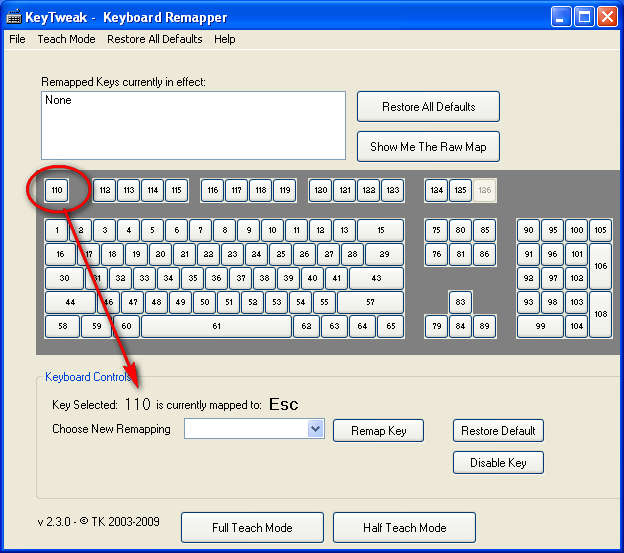
Task: Select function key 116
Action: pyautogui.click(x=213, y=190)
